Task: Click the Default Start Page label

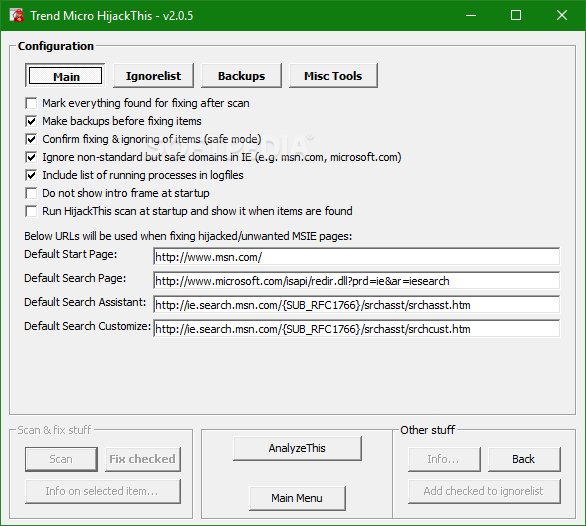Action: pyautogui.click(x=71, y=254)
